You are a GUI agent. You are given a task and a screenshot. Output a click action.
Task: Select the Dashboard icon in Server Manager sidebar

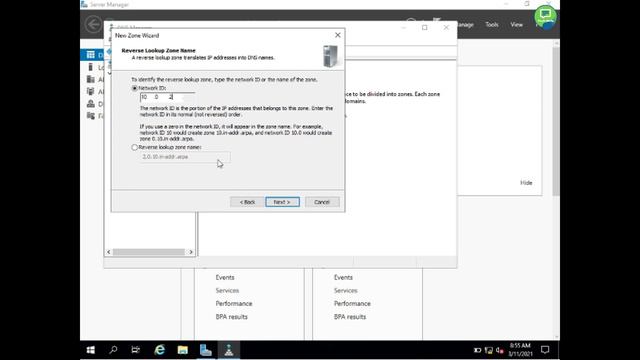91,55
